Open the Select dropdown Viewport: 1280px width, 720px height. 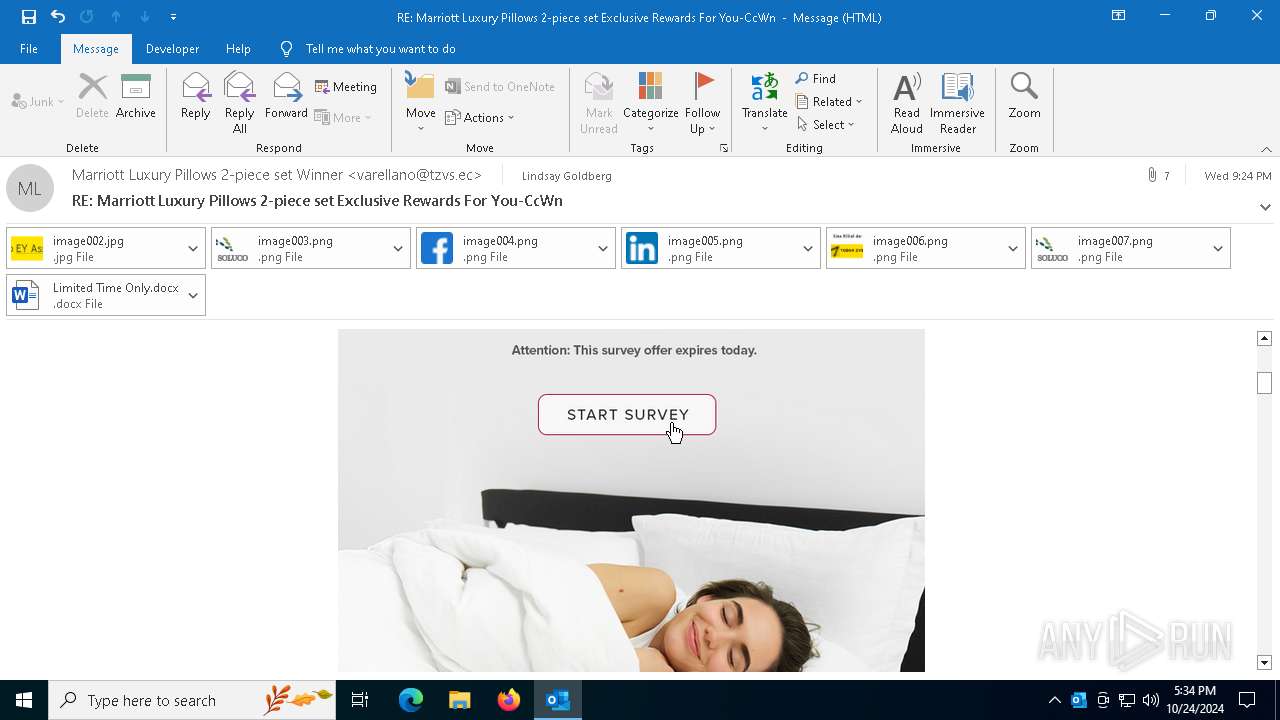pyautogui.click(x=826, y=124)
